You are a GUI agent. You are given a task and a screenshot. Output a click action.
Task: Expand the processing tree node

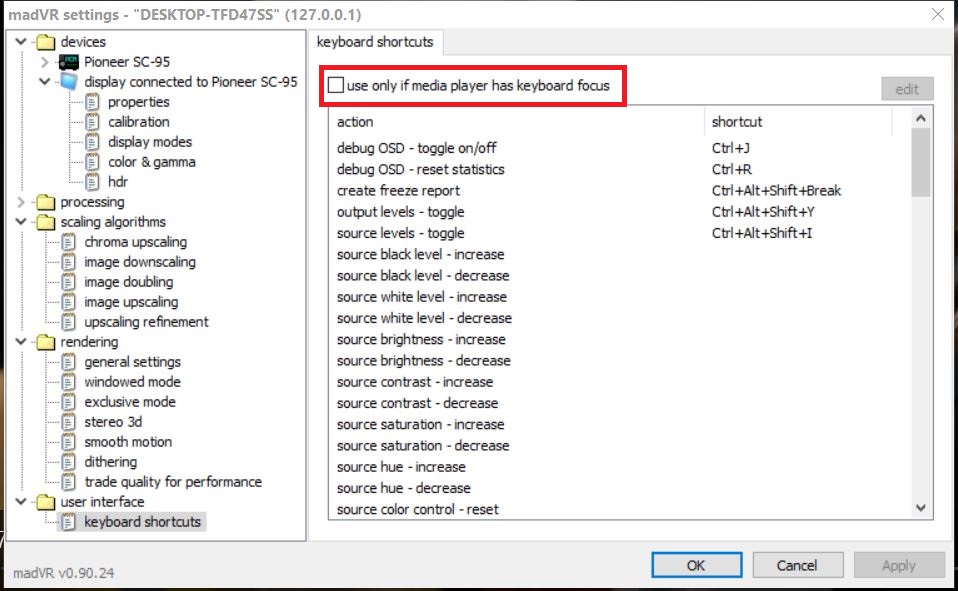(x=21, y=202)
